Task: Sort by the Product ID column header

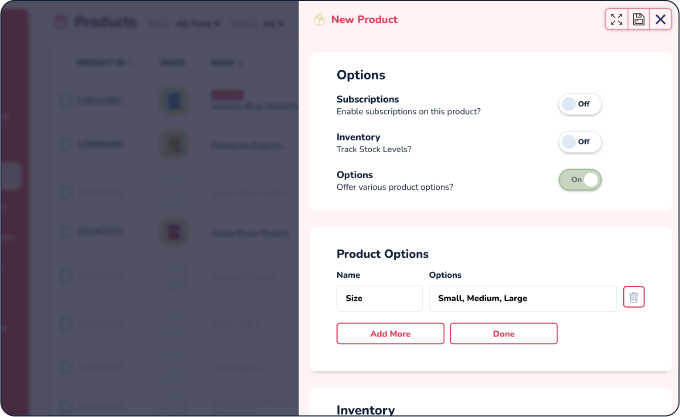Action: (104, 63)
